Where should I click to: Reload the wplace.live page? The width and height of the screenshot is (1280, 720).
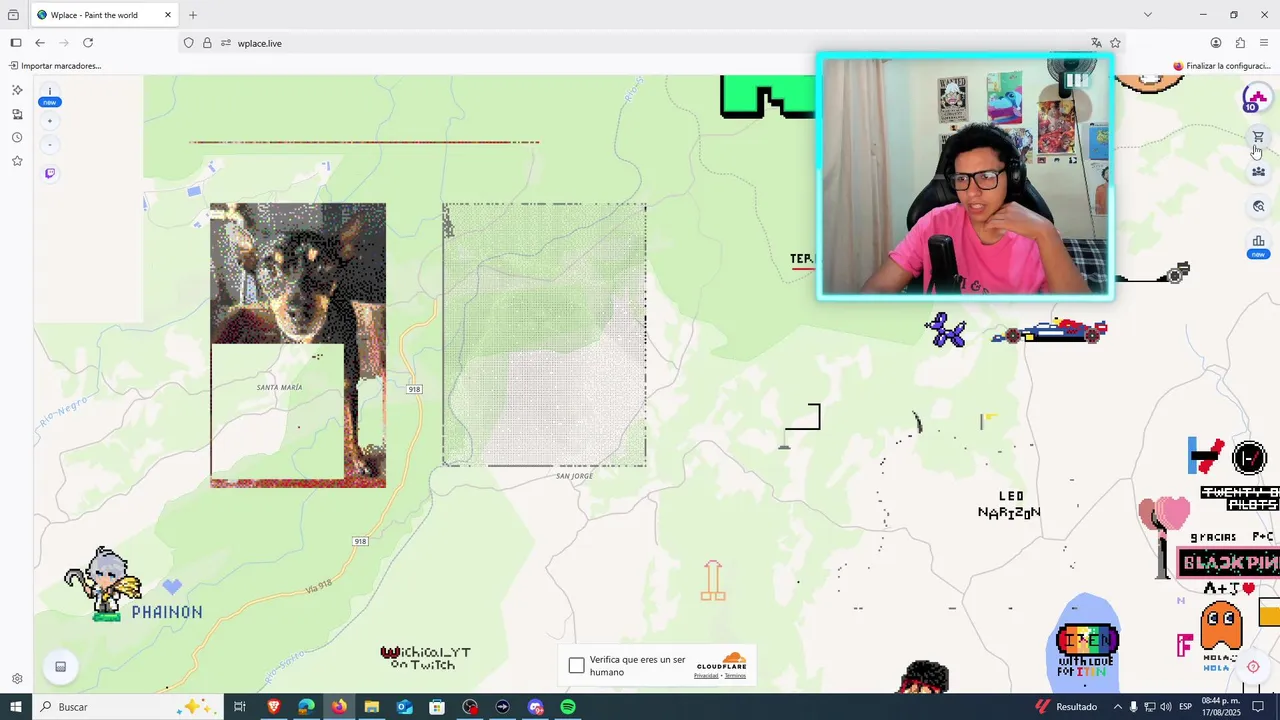point(88,43)
